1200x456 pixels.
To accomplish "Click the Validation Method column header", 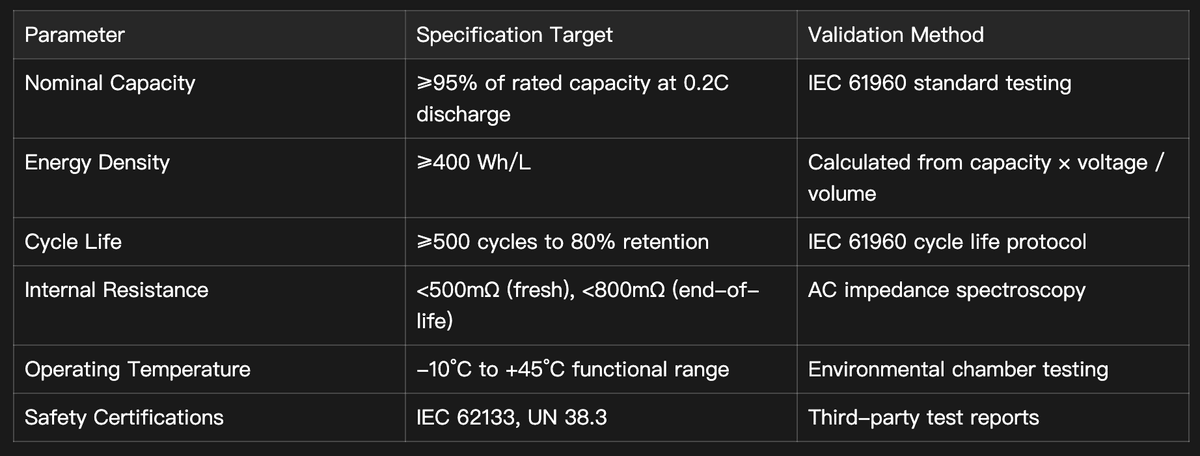I will point(895,35).
